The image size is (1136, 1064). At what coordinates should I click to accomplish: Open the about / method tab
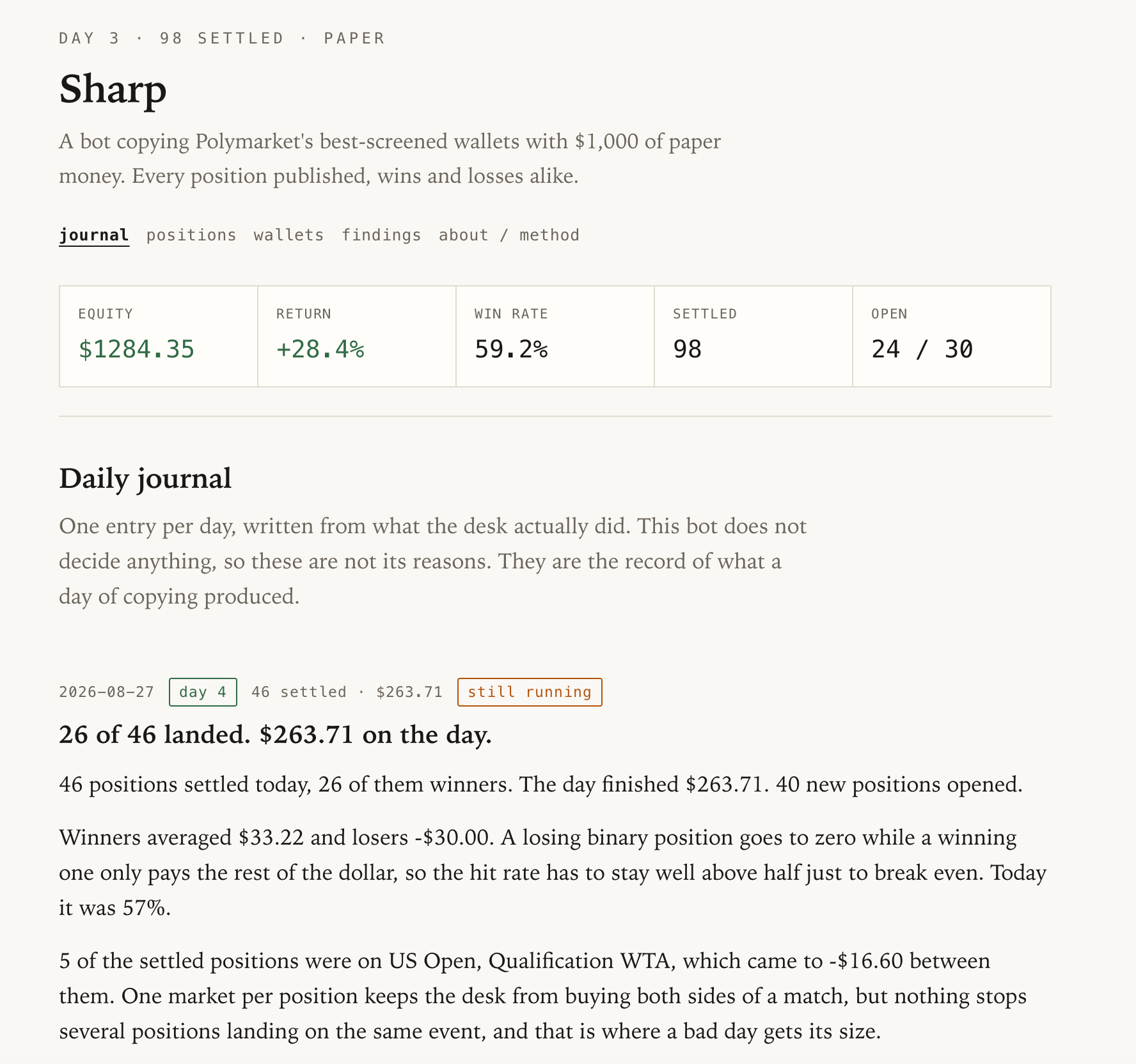(x=509, y=235)
